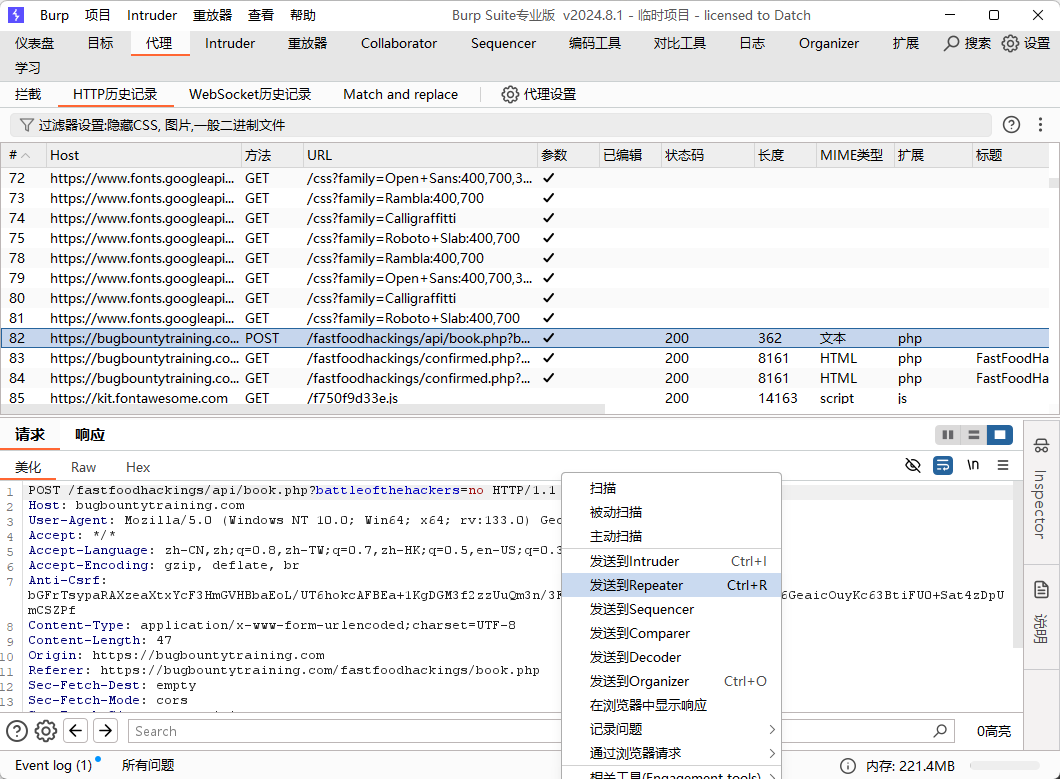The width and height of the screenshot is (1060, 779).
Task: Choose 发送到Repeater from context menu
Action: (x=671, y=585)
